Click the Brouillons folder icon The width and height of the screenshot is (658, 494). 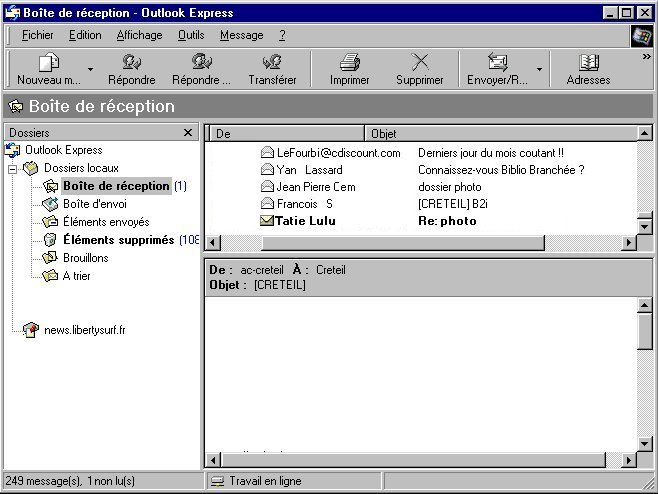(50, 258)
